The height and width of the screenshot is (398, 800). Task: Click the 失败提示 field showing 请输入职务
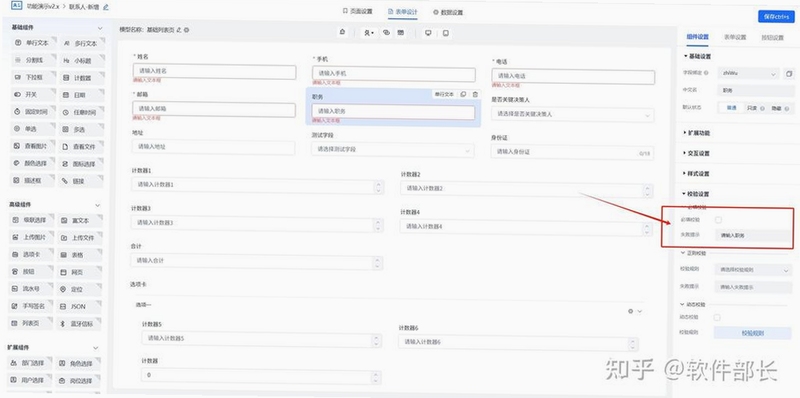754,236
